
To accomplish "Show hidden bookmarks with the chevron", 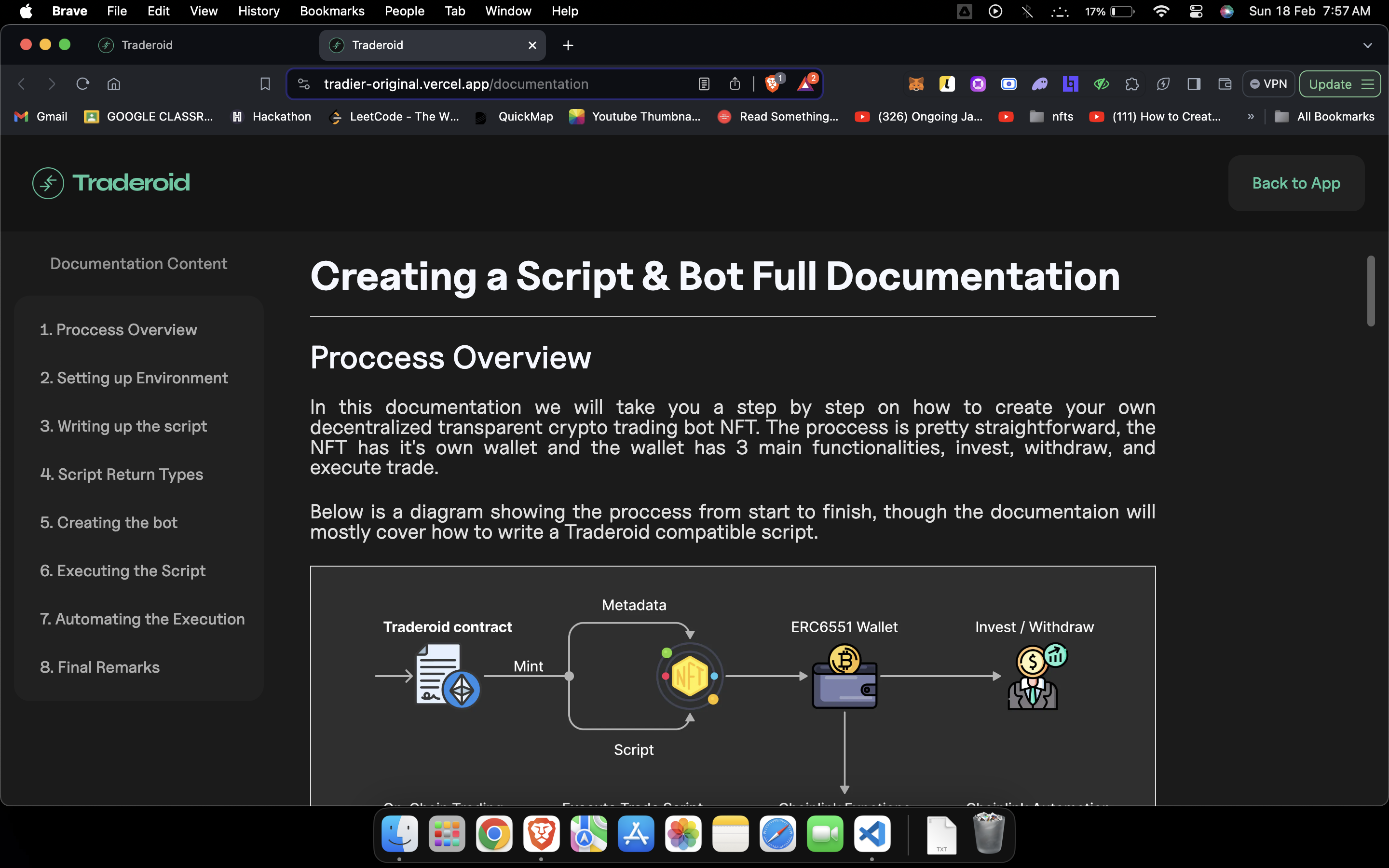I will point(1251,117).
